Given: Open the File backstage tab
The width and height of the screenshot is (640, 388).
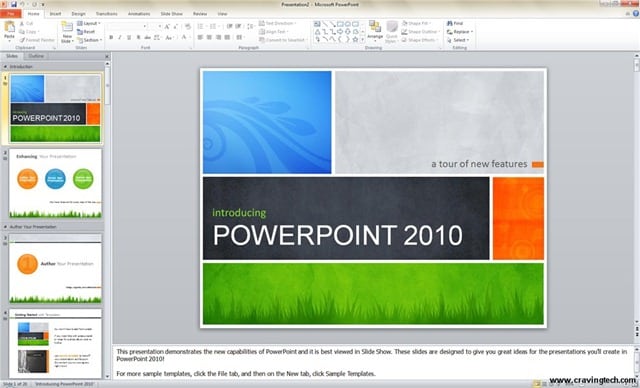Looking at the screenshot, I should [11, 13].
